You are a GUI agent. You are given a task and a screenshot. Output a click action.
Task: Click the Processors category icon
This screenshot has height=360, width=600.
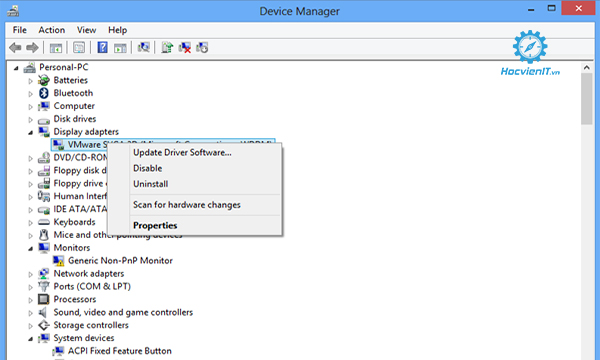pyautogui.click(x=44, y=299)
